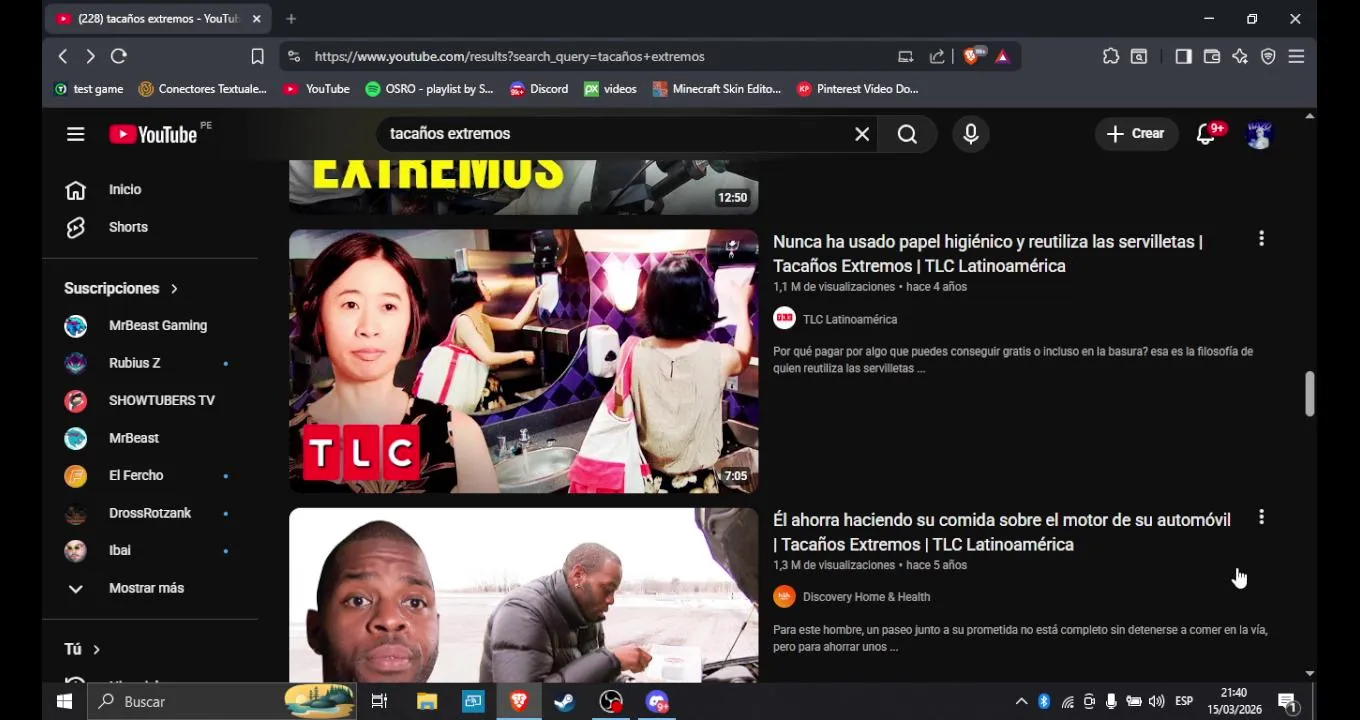Open the TLC servilletas video thumbnail
Image resolution: width=1360 pixels, height=720 pixels.
pyautogui.click(x=524, y=361)
